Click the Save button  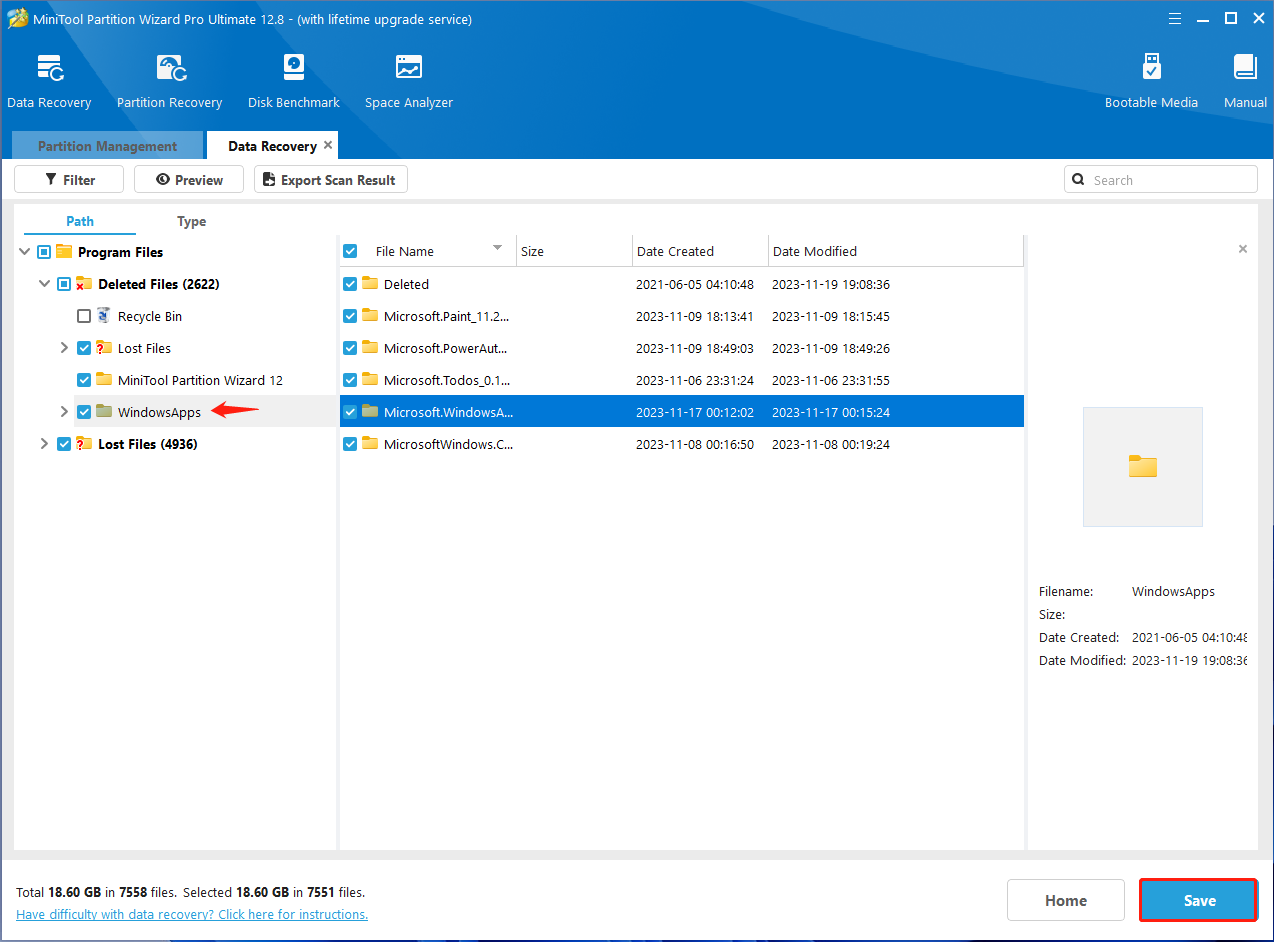coord(1198,900)
